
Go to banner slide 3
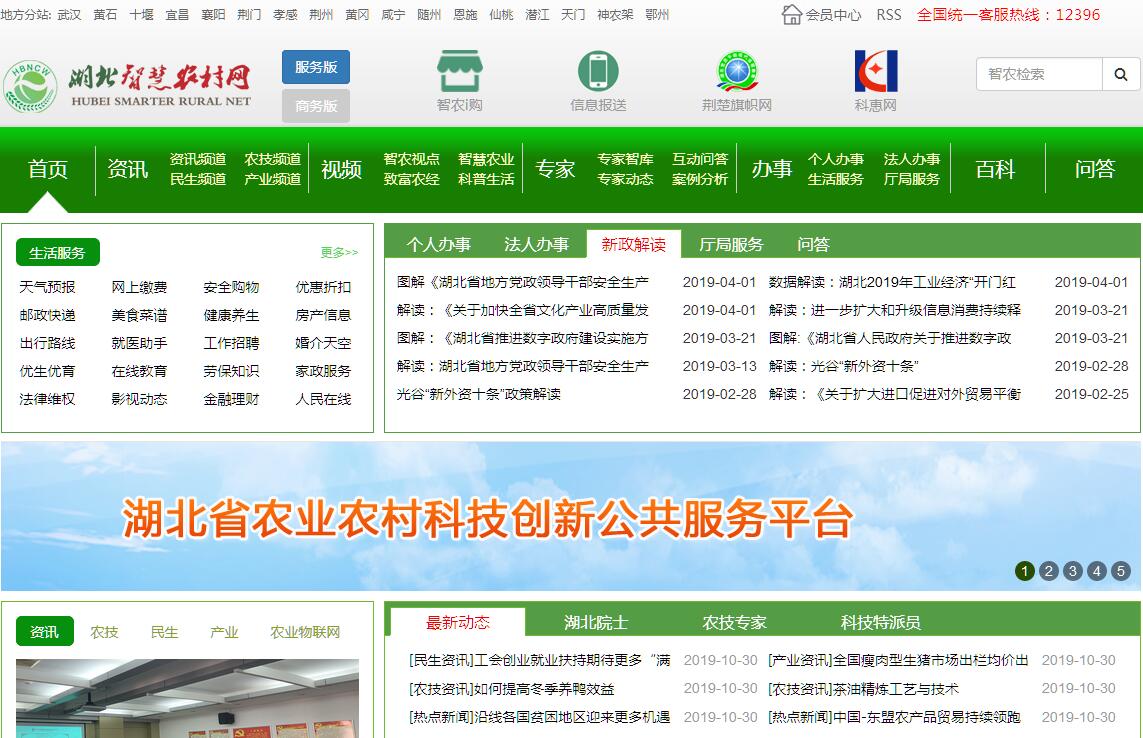[1073, 571]
